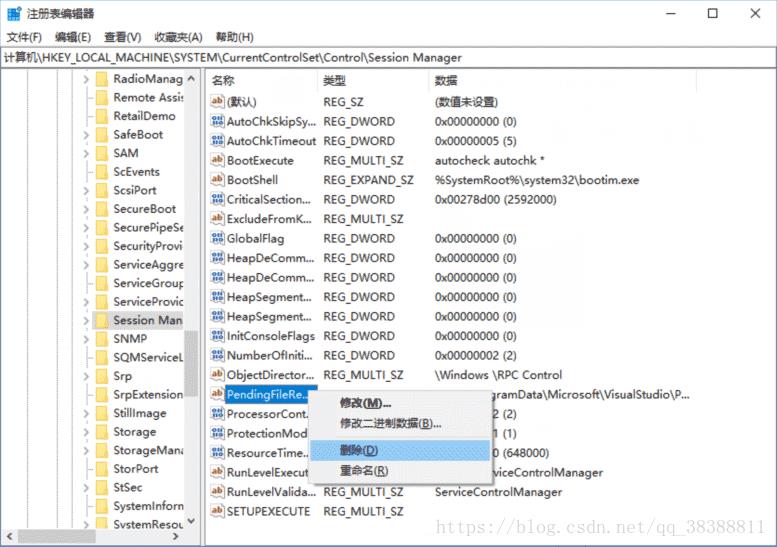Click the AutoChkTimeout DWORD icon
Viewport: 777px width, 547px height.
pos(217,141)
